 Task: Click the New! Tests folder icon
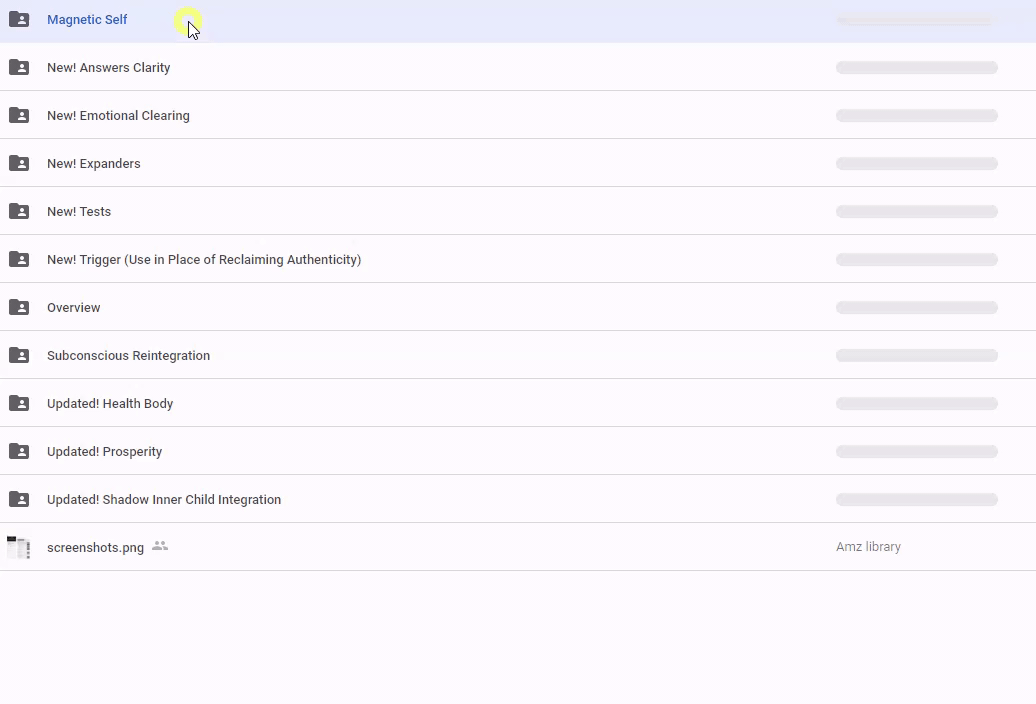coord(19,211)
